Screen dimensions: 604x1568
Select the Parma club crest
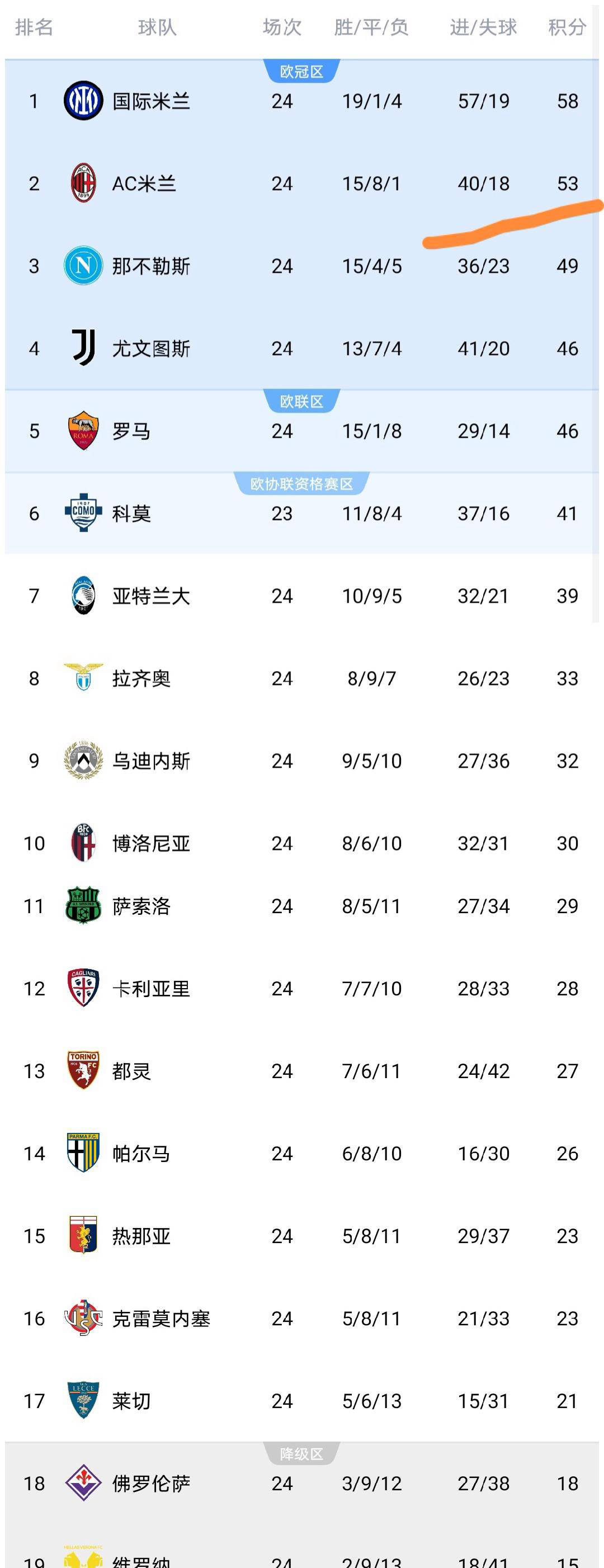click(x=83, y=1153)
